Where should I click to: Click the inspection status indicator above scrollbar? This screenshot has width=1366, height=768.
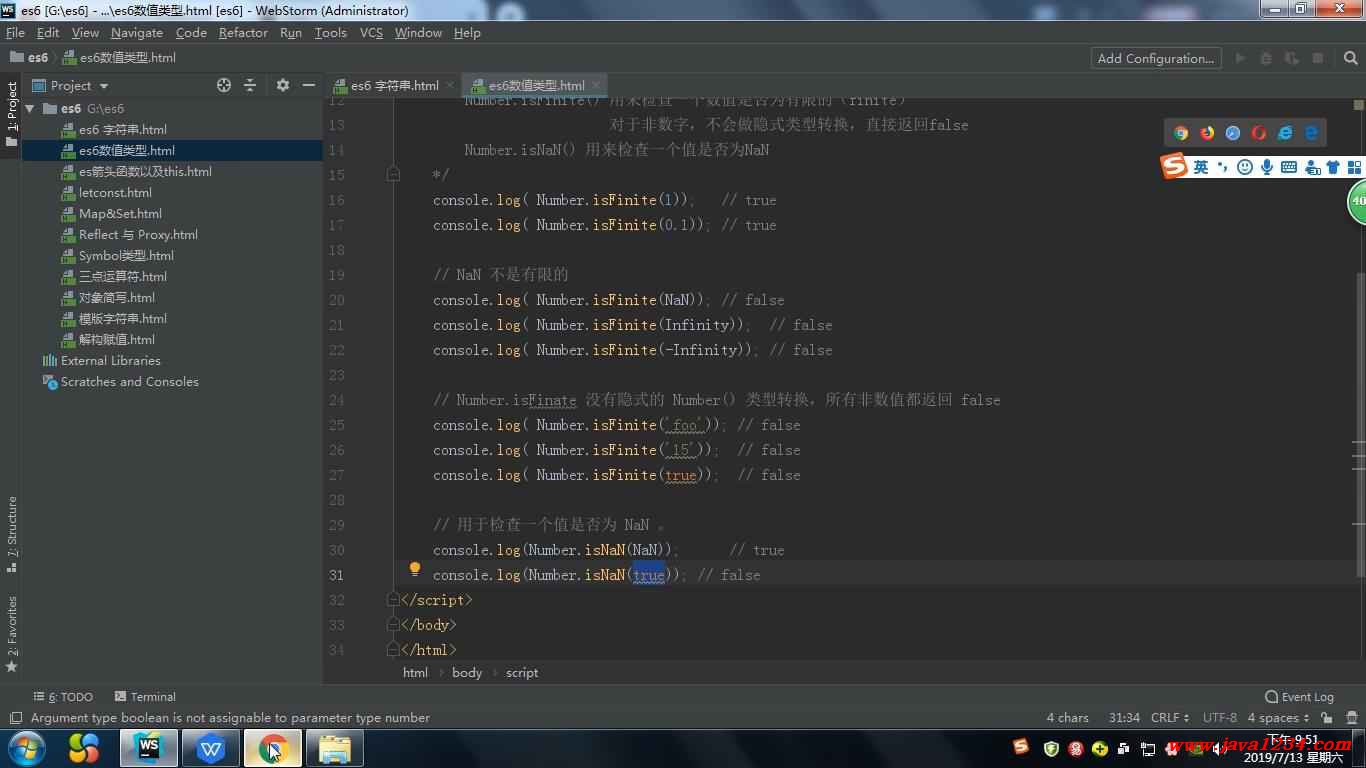pyautogui.click(x=1359, y=104)
